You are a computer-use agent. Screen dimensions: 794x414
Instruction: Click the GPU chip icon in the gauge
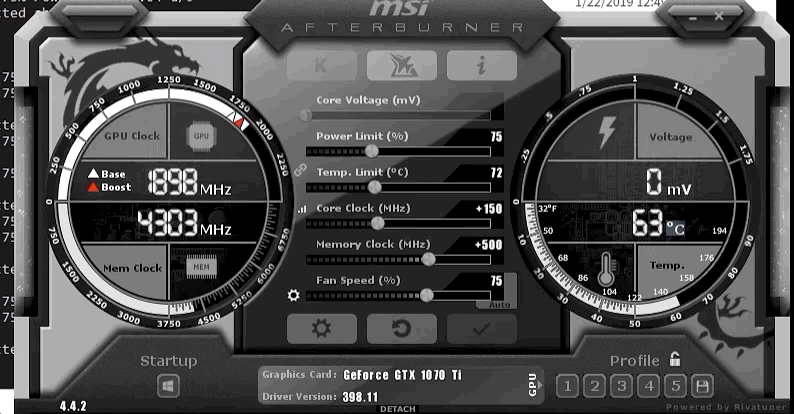201,136
